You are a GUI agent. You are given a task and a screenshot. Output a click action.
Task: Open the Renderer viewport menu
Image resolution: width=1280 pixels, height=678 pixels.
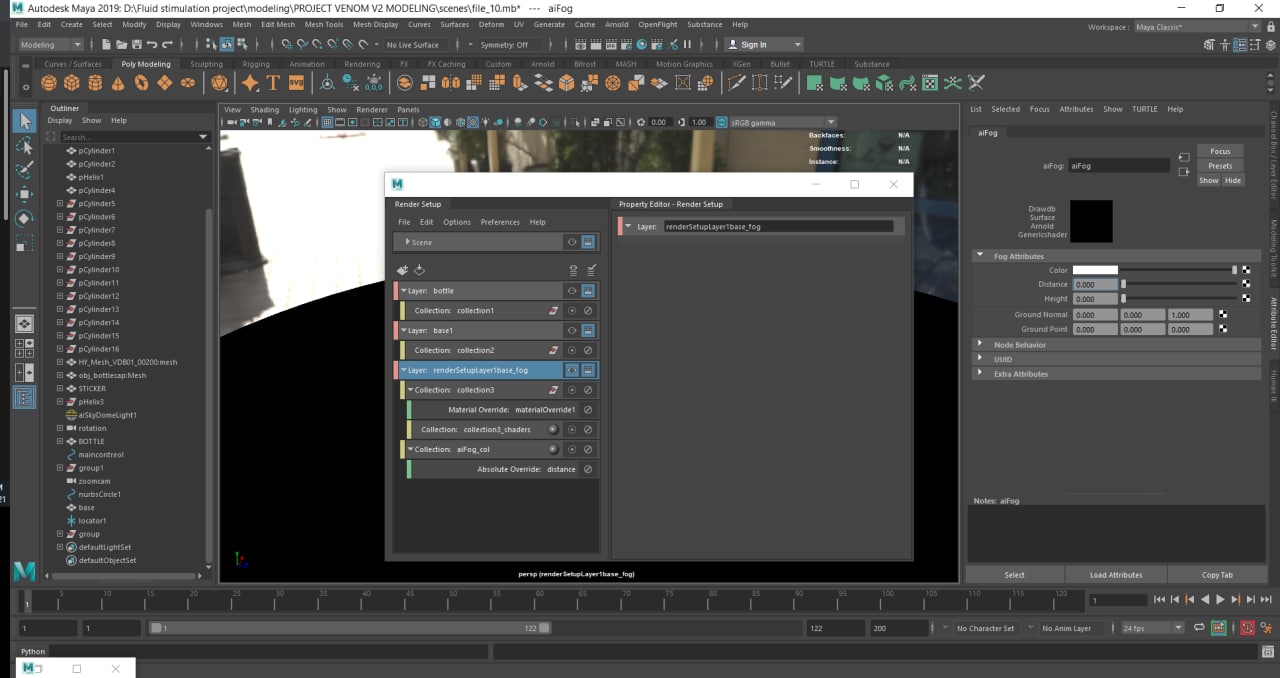click(372, 110)
